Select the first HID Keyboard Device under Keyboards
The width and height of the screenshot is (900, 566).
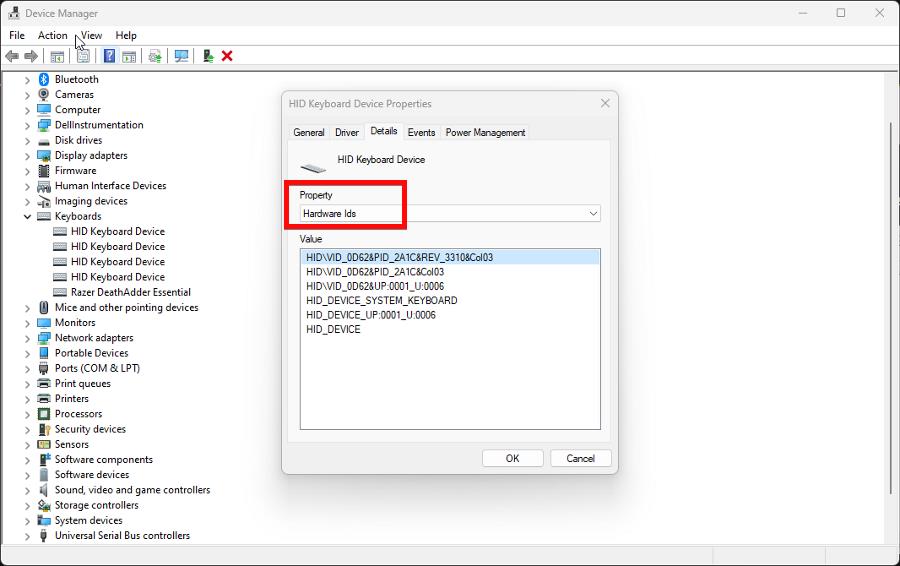tap(118, 231)
